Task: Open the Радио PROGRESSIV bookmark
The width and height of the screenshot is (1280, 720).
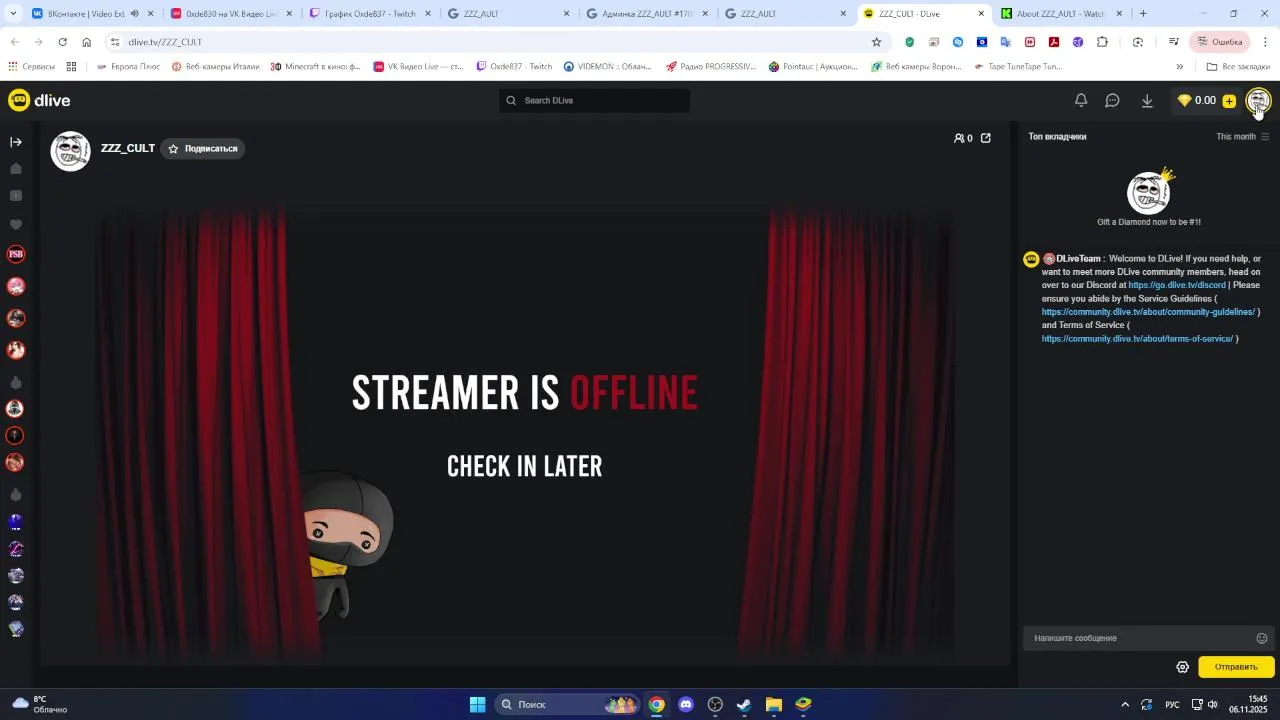Action: click(711, 67)
